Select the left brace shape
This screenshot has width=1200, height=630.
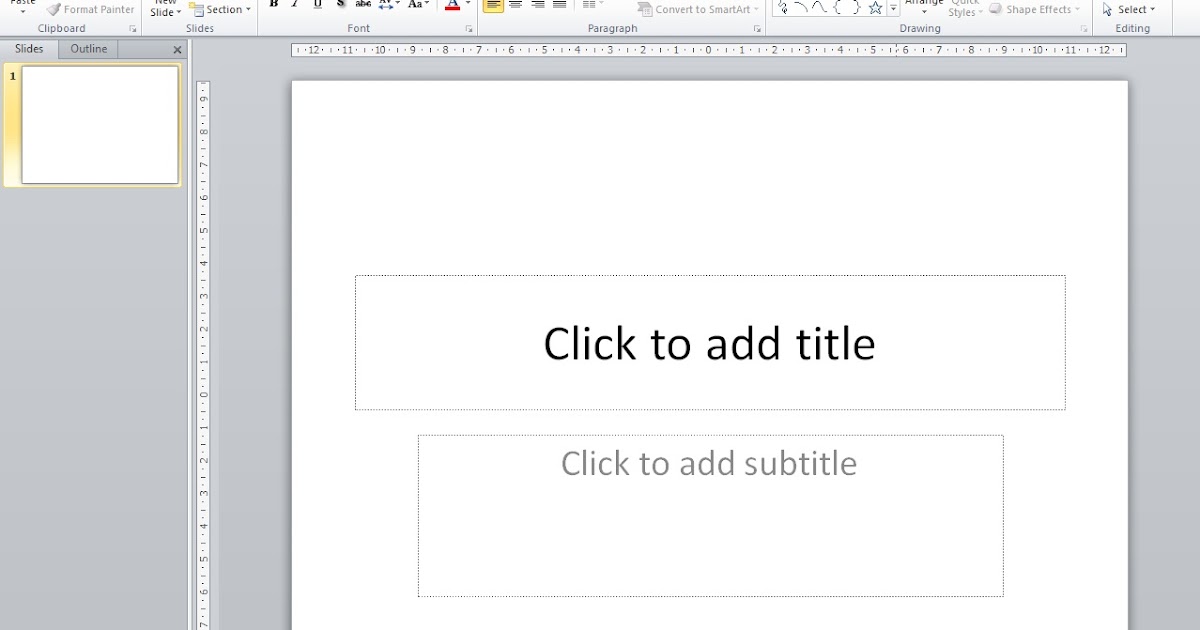(838, 7)
